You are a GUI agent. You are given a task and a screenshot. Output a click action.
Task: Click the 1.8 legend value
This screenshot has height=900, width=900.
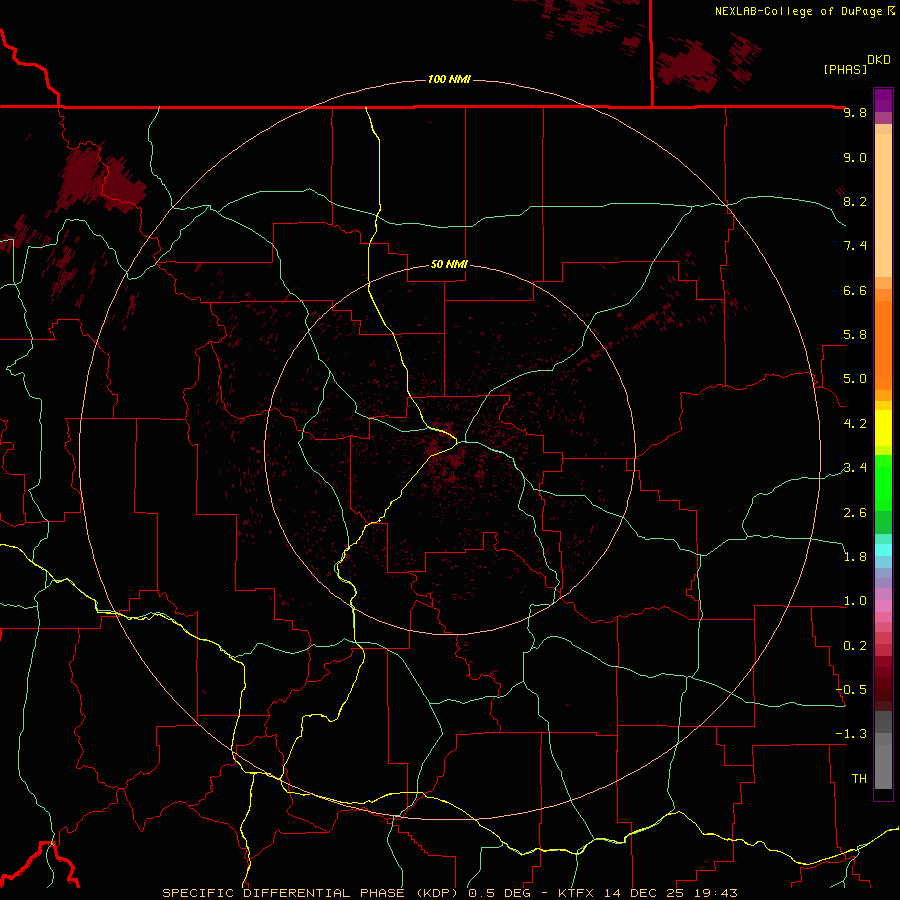pos(855,557)
